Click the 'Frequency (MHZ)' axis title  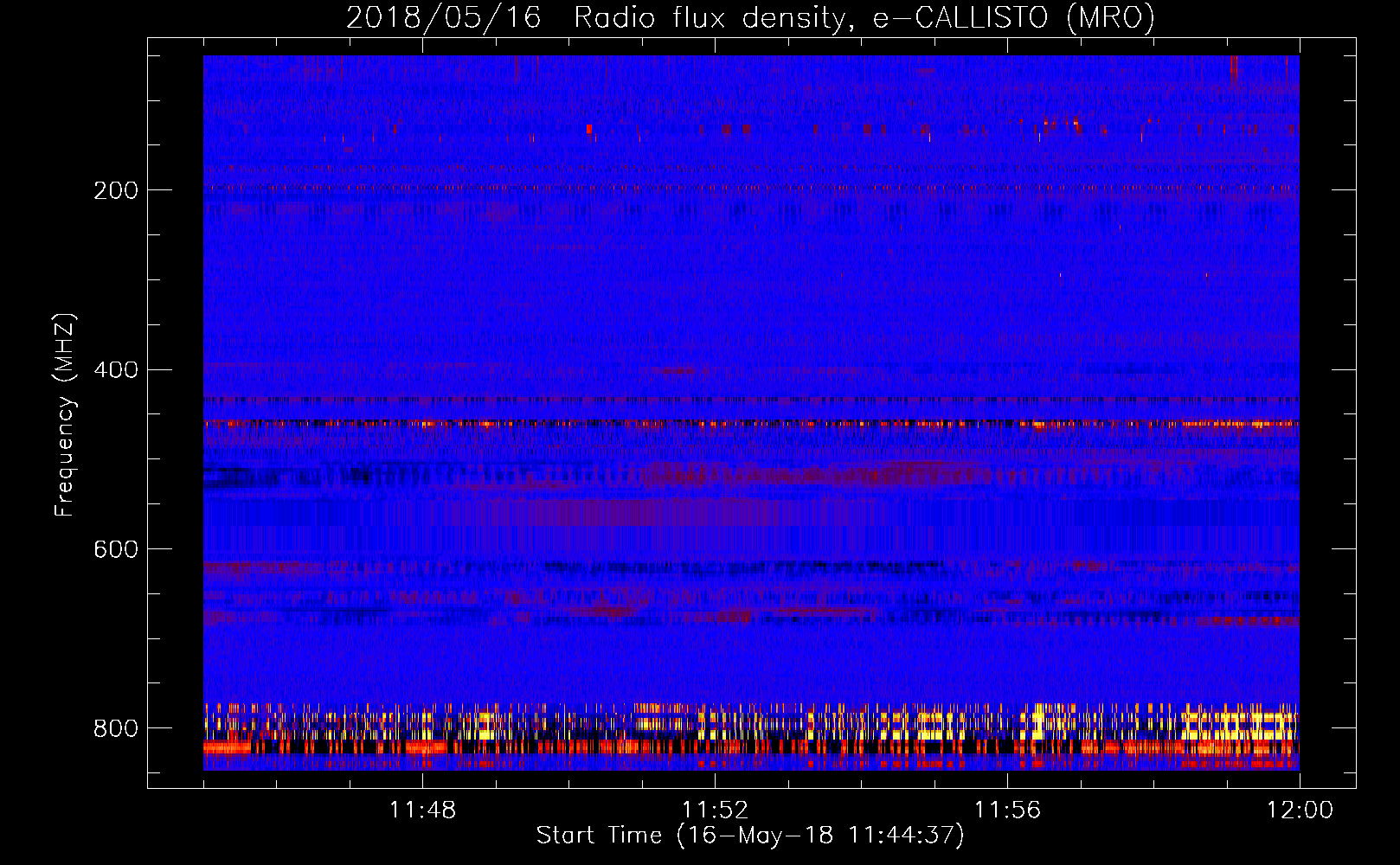(x=65, y=414)
